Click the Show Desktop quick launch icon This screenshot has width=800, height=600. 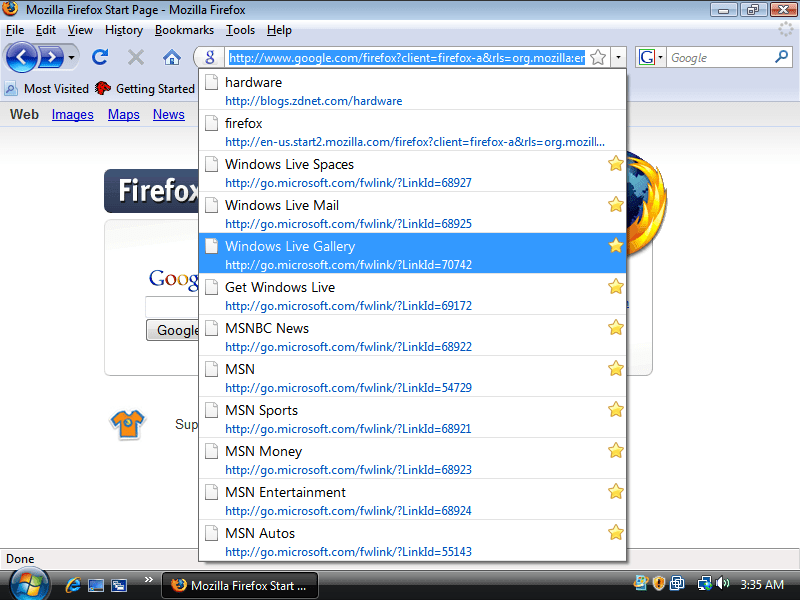96,585
